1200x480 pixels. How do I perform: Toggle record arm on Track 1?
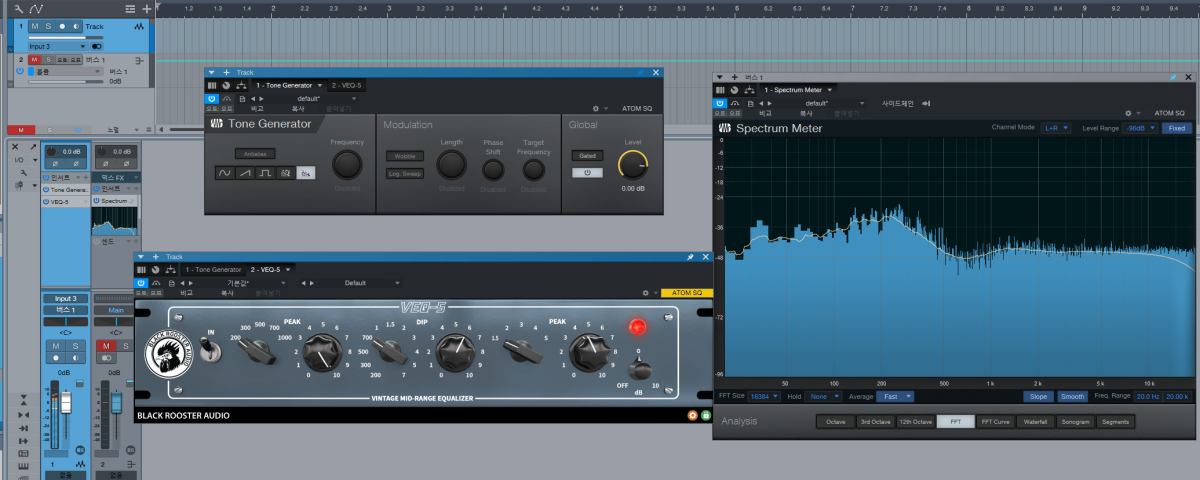[62, 26]
